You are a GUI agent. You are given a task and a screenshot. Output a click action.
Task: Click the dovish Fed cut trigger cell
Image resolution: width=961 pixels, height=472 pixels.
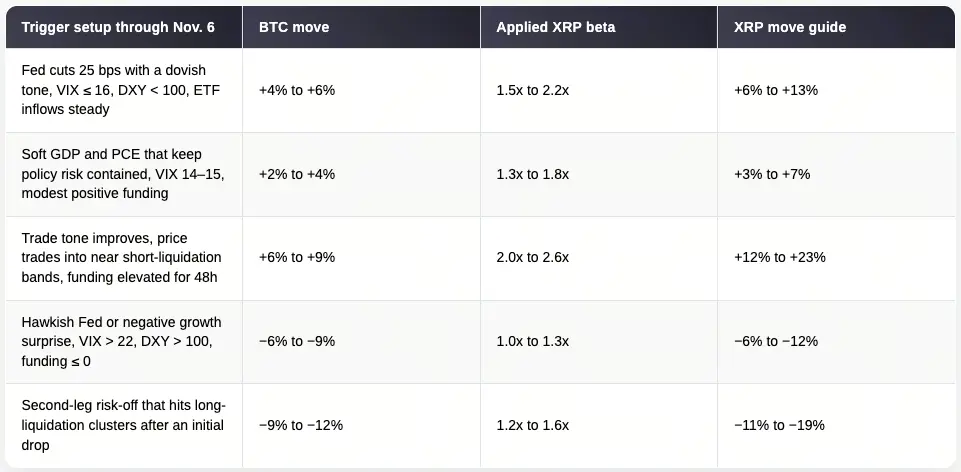(121, 90)
